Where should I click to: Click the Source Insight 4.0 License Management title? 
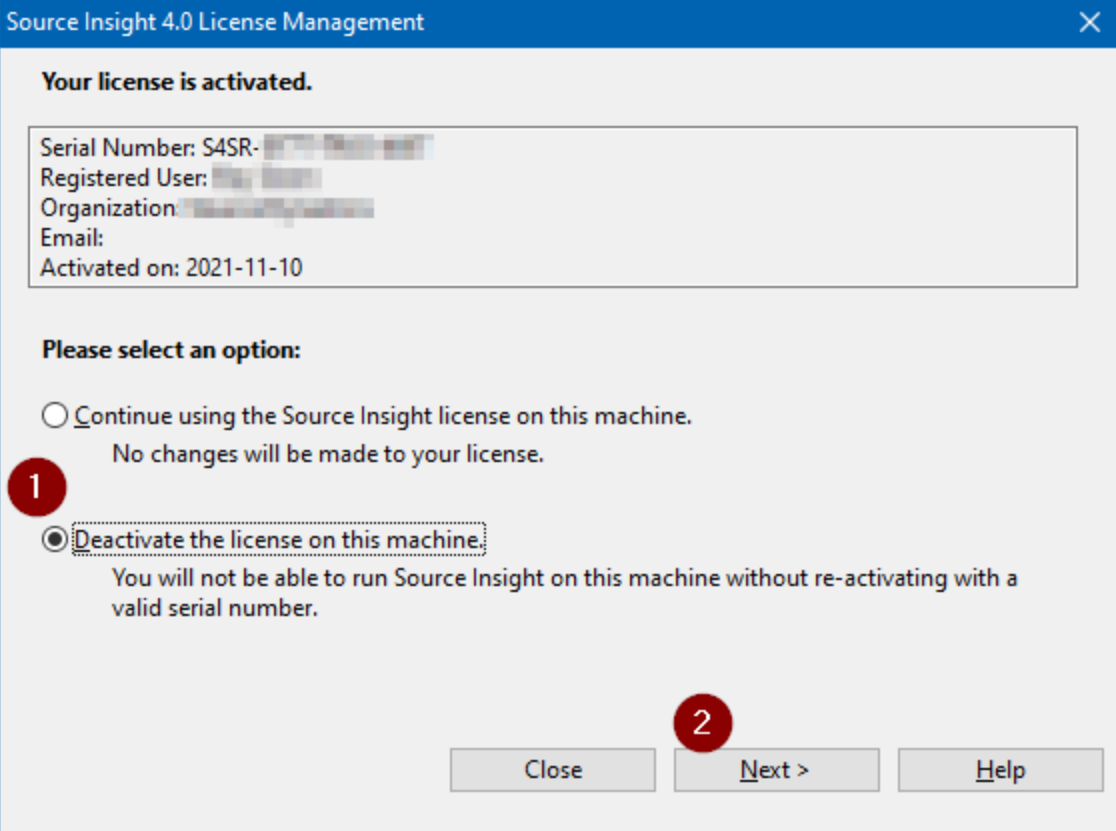click(x=215, y=22)
